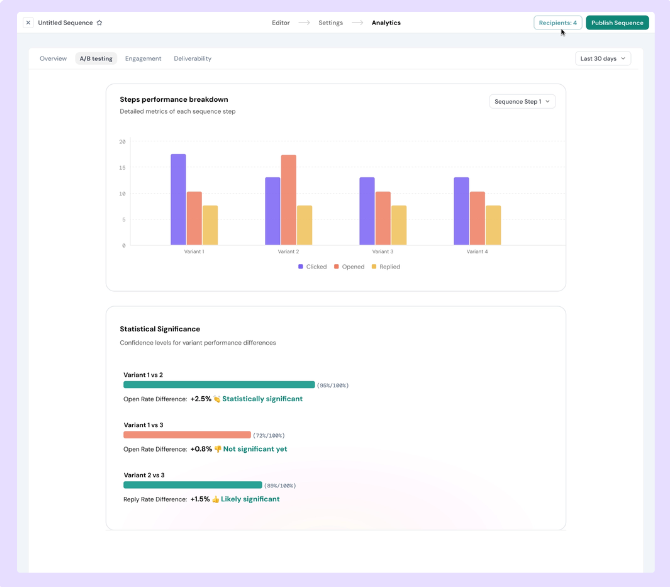The width and height of the screenshot is (670, 587).
Task: Click the star icon beside Untitled Sequence
Action: (99, 23)
